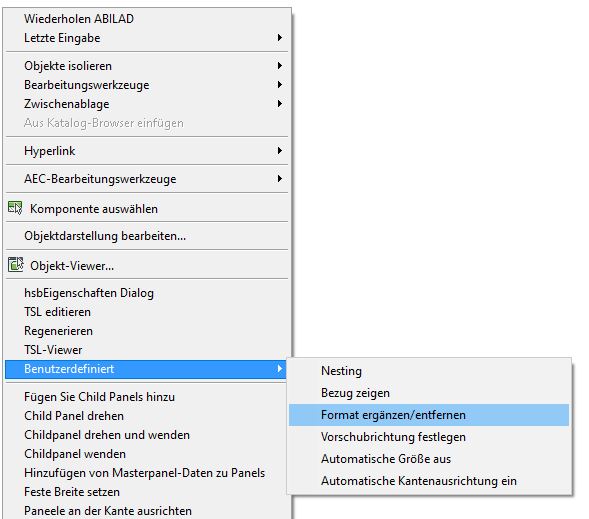
Task: Select Automatische Größe aus
Action: (x=429, y=459)
